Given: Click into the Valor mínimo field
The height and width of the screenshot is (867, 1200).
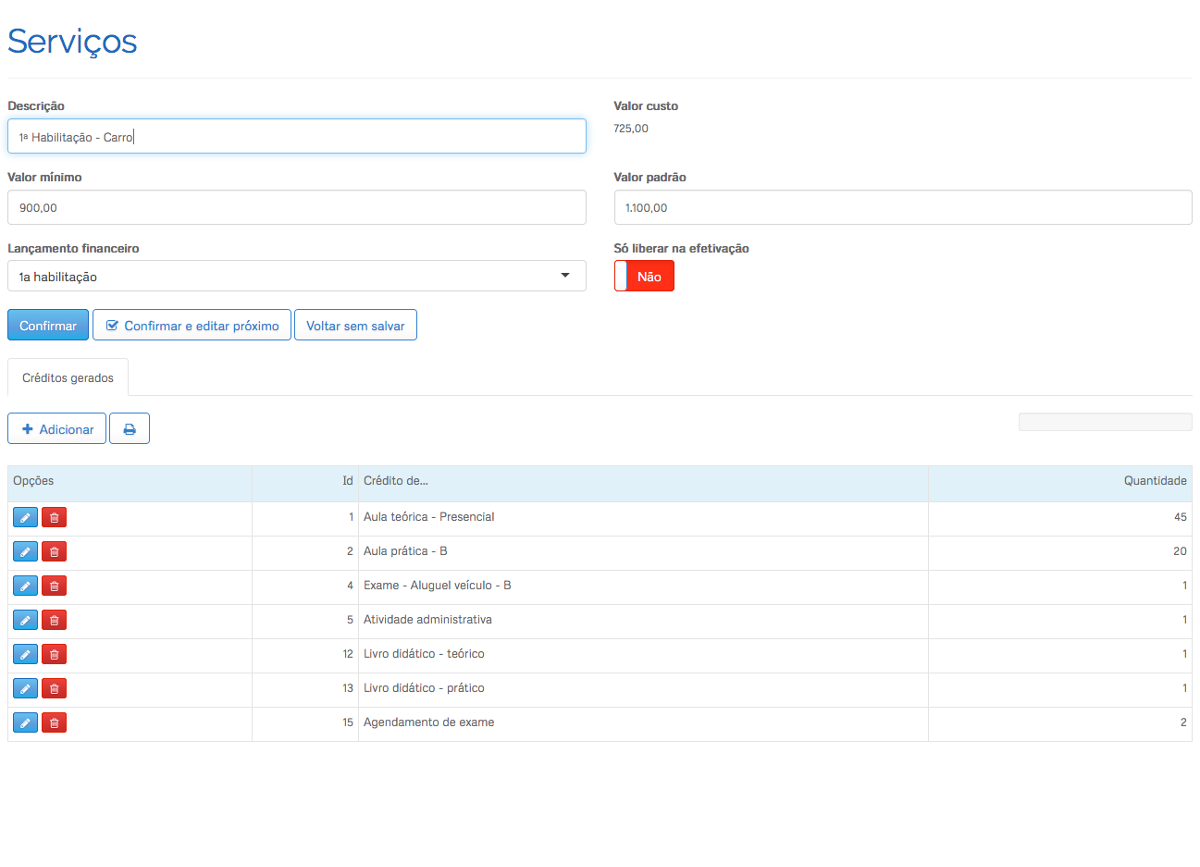Looking at the screenshot, I should [296, 208].
